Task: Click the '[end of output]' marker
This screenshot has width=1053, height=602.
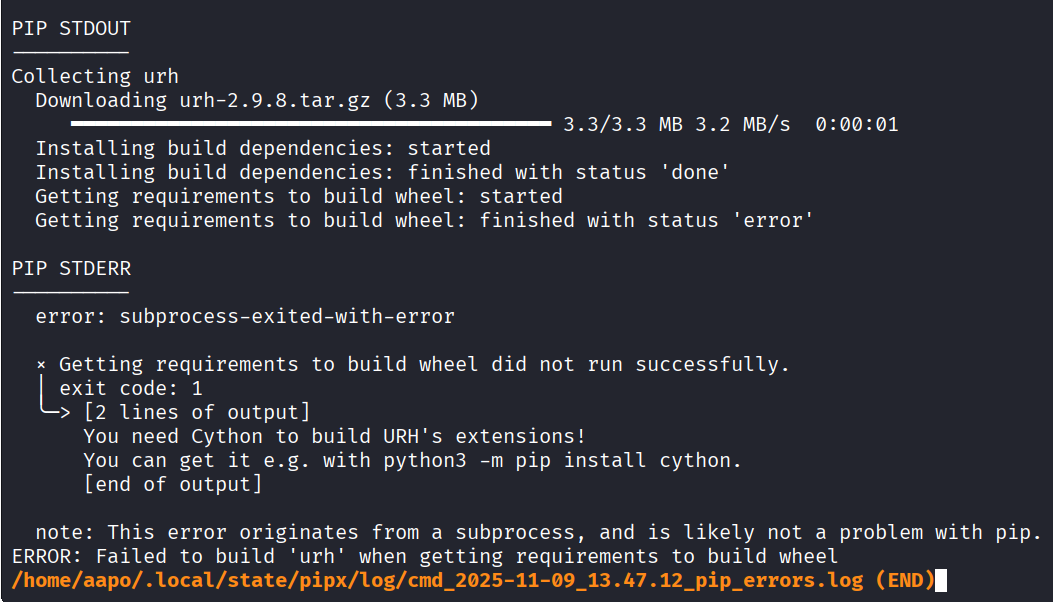Action: [172, 484]
